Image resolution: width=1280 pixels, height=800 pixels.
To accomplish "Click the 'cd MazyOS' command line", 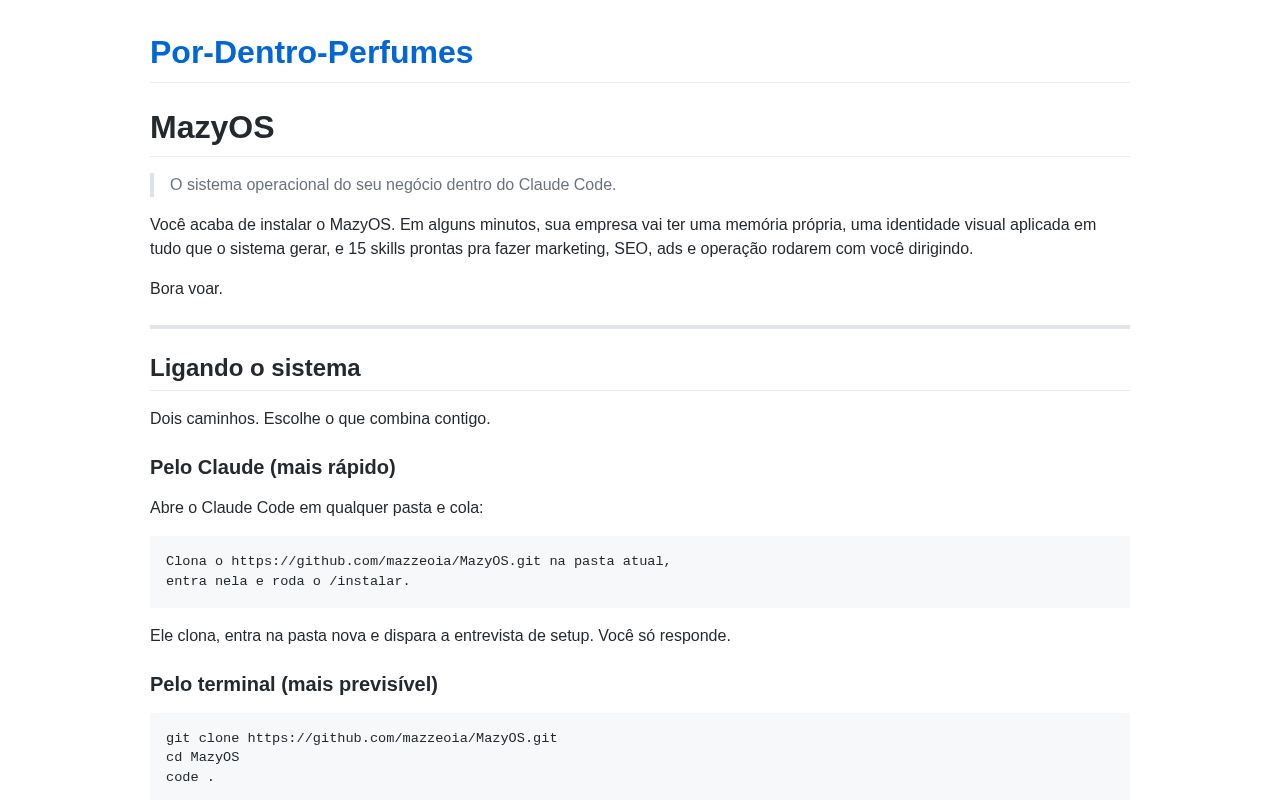I will click(x=203, y=758).
